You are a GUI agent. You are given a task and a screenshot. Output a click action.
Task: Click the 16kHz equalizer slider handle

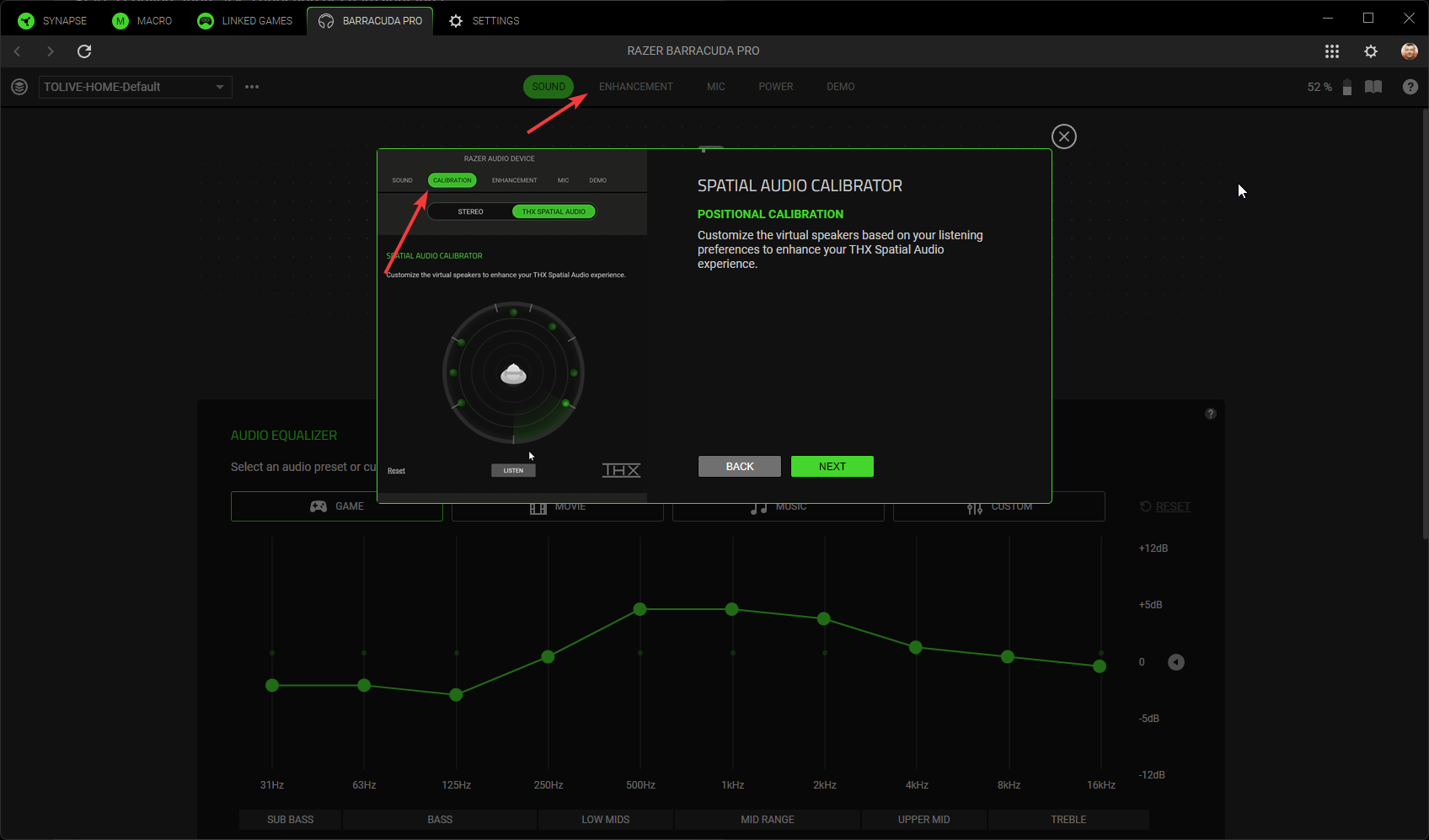(x=1100, y=666)
